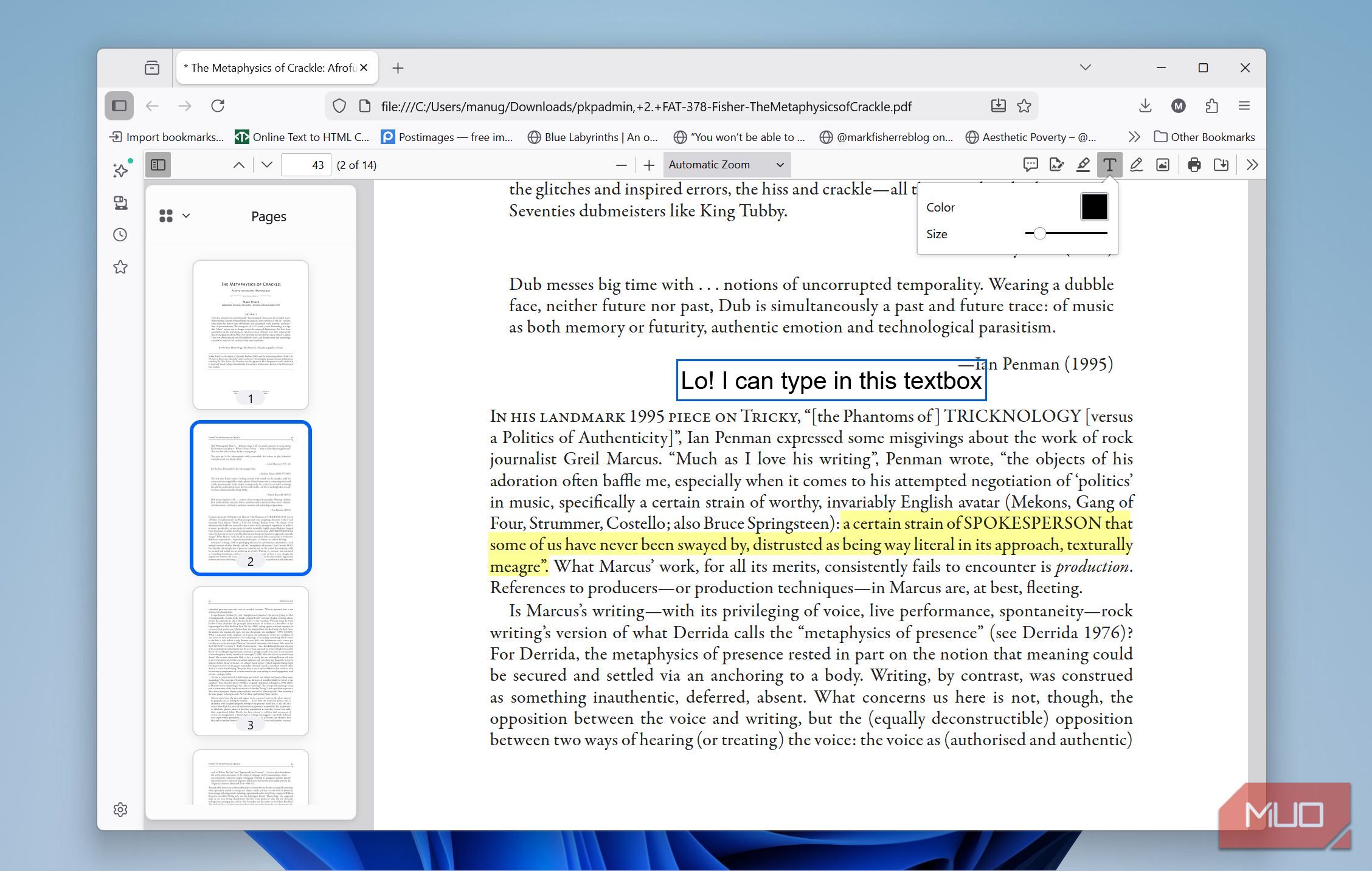Screen dimensions: 1372x871
Task: Save the PDF with the save icon
Action: point(1221,165)
